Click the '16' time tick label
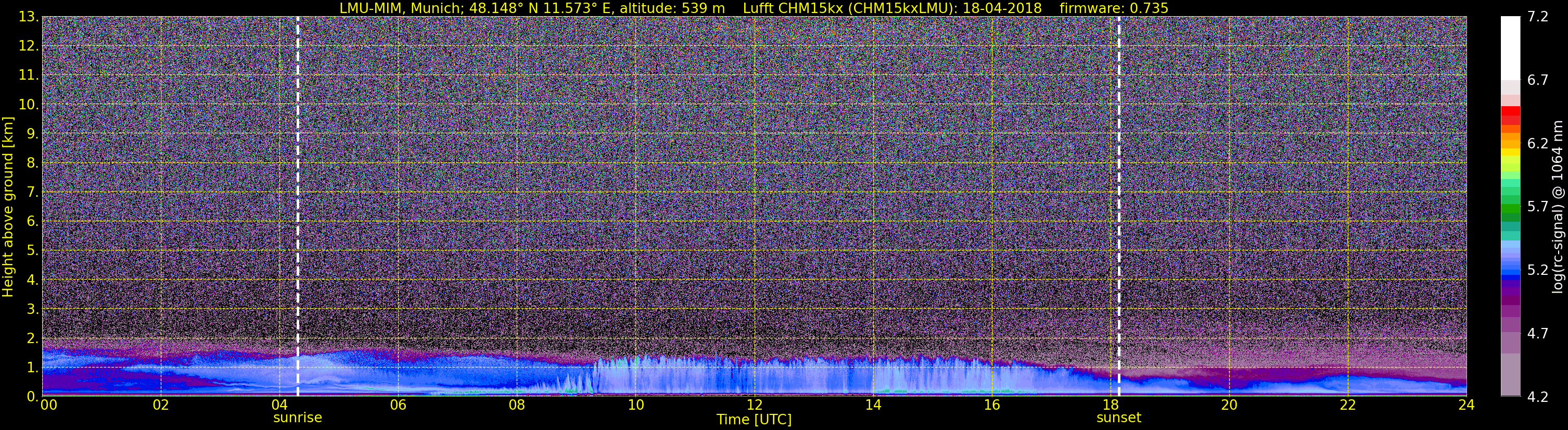 tap(991, 405)
